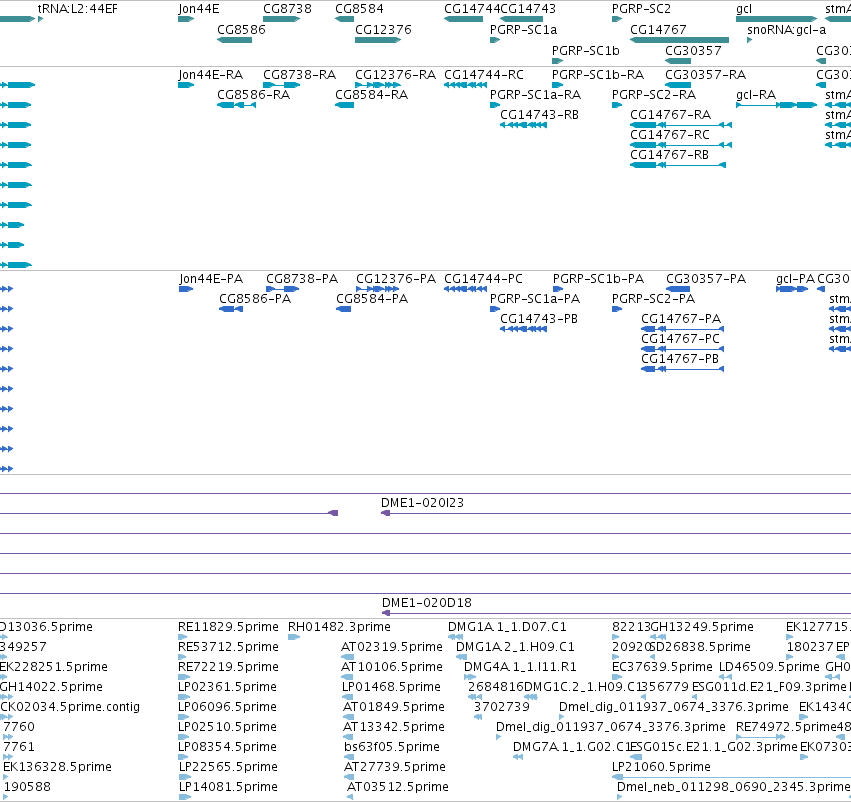Select the EK136328.5prime EST label
The height and width of the screenshot is (802, 851).
coord(57,767)
